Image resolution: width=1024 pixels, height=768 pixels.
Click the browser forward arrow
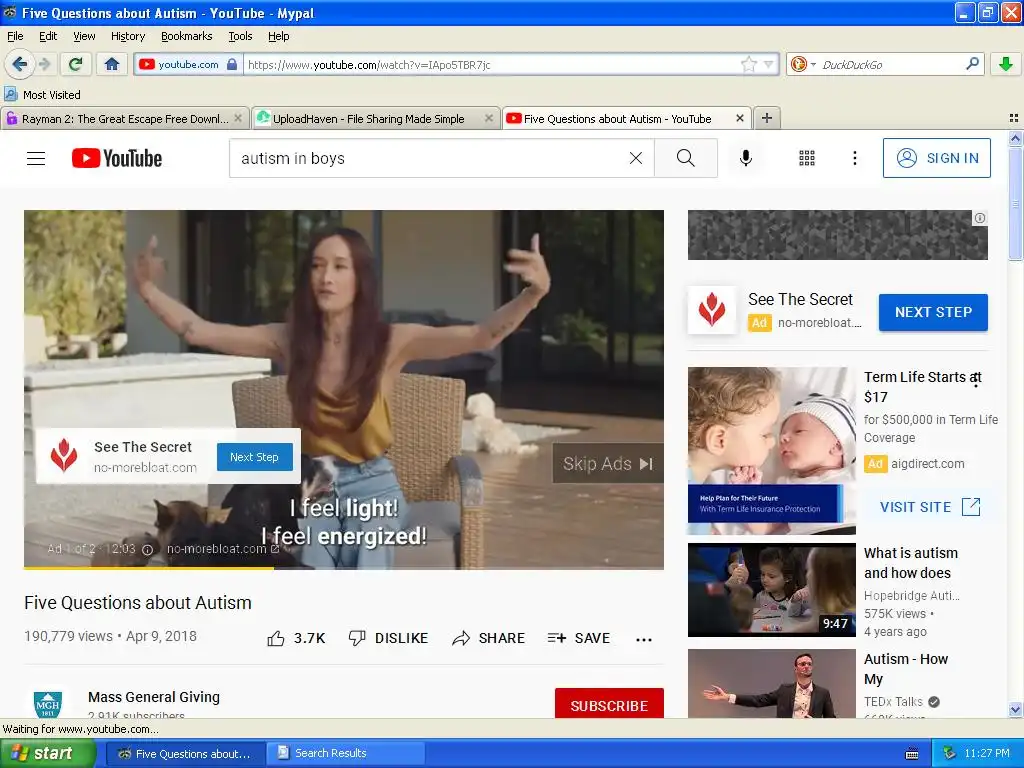coord(44,64)
